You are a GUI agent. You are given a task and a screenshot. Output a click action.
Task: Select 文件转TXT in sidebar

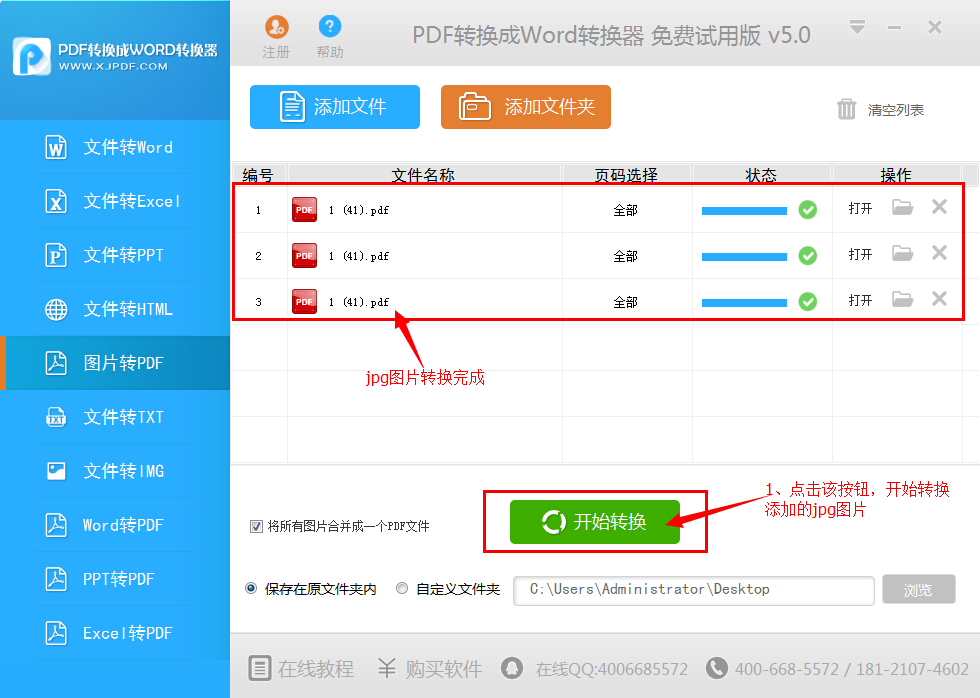point(115,417)
